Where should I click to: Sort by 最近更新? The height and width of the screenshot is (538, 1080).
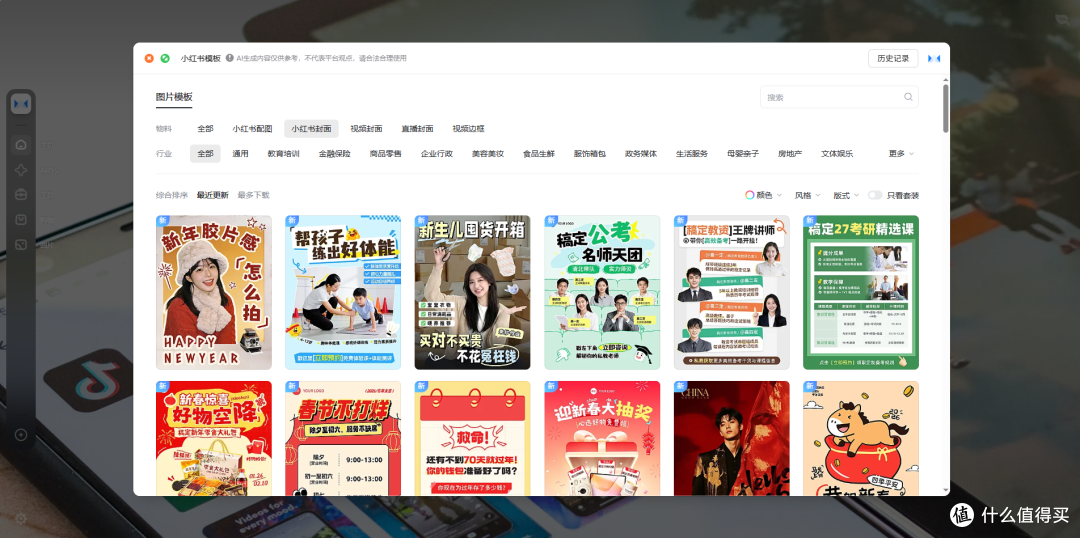[212, 195]
